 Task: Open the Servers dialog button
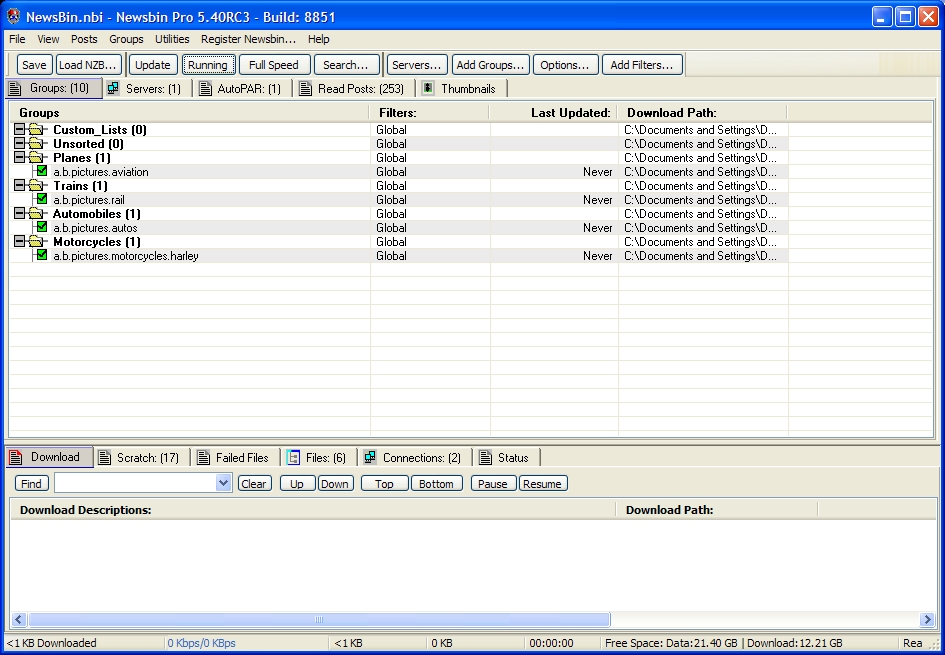417,65
